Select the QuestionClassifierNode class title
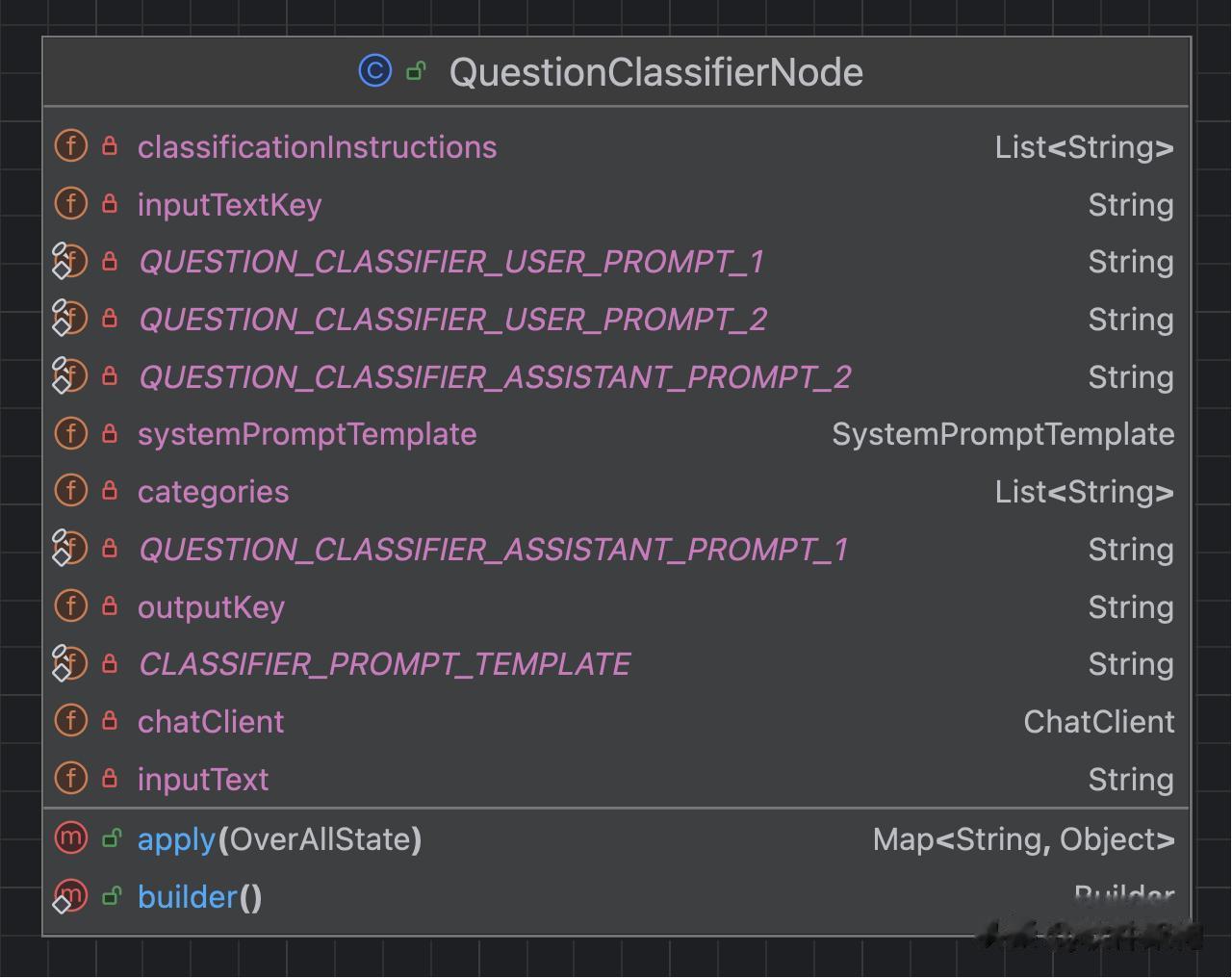 [x=655, y=72]
